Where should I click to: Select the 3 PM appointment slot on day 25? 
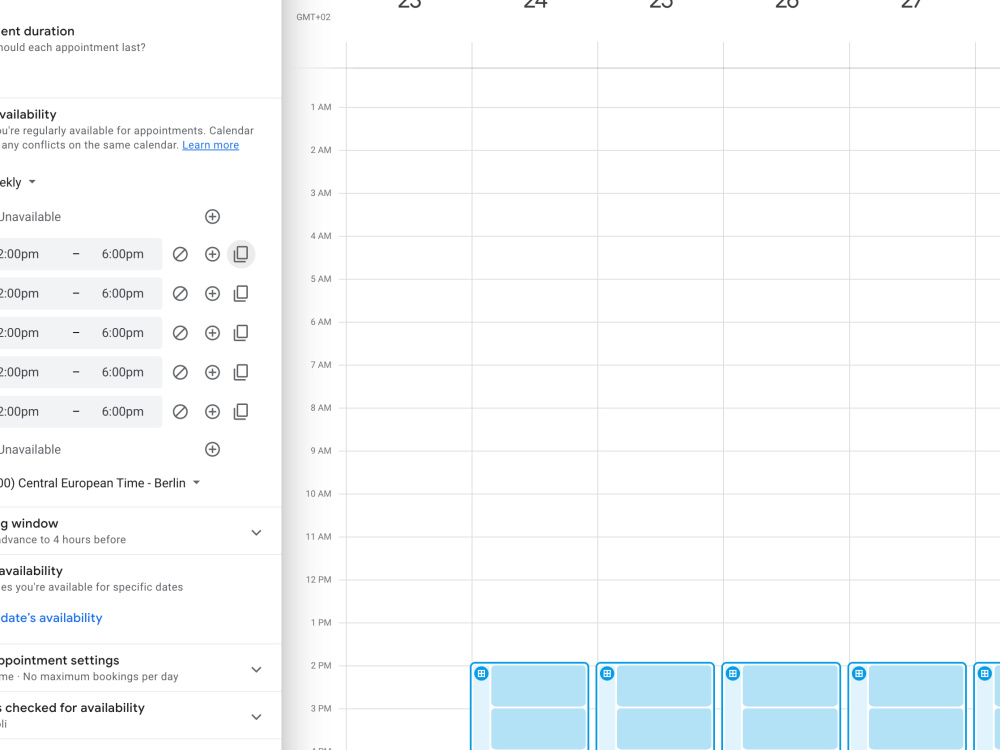coord(664,728)
